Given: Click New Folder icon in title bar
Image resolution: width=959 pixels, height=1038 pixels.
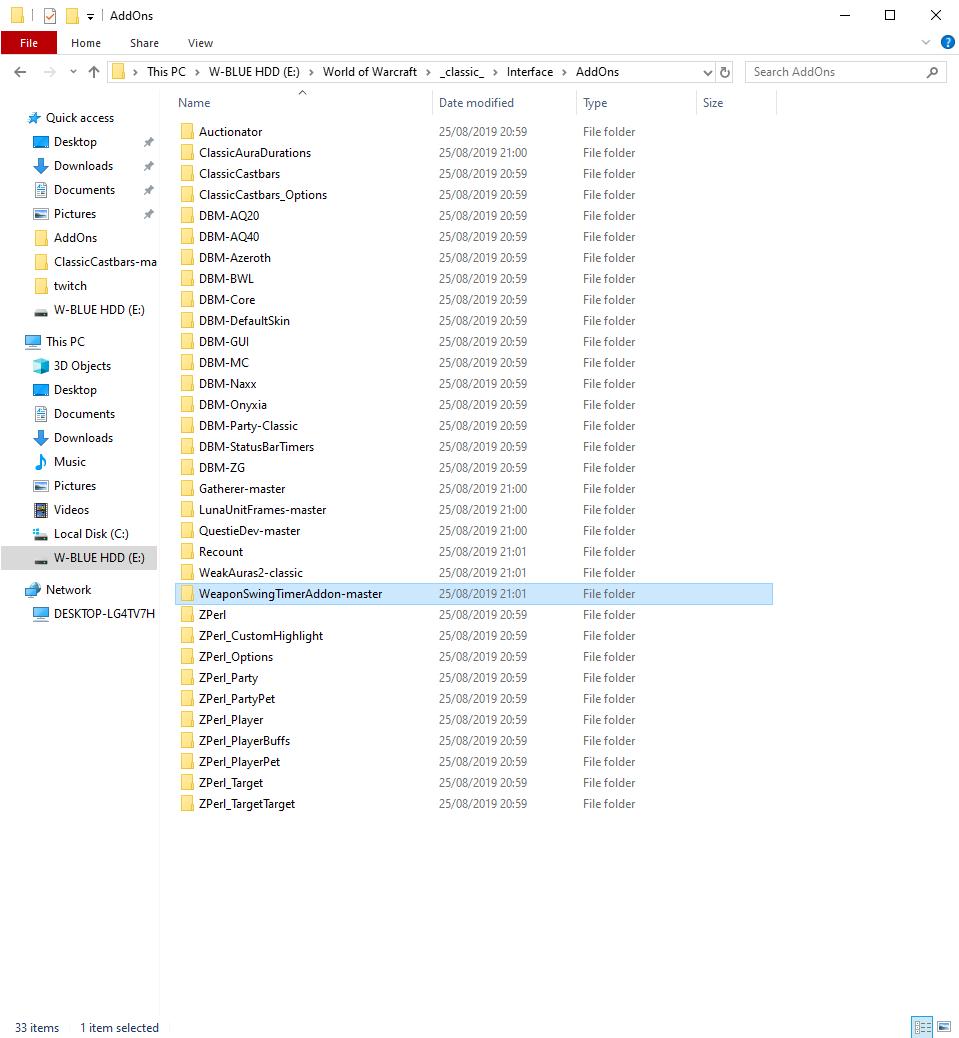Looking at the screenshot, I should pyautogui.click(x=72, y=15).
